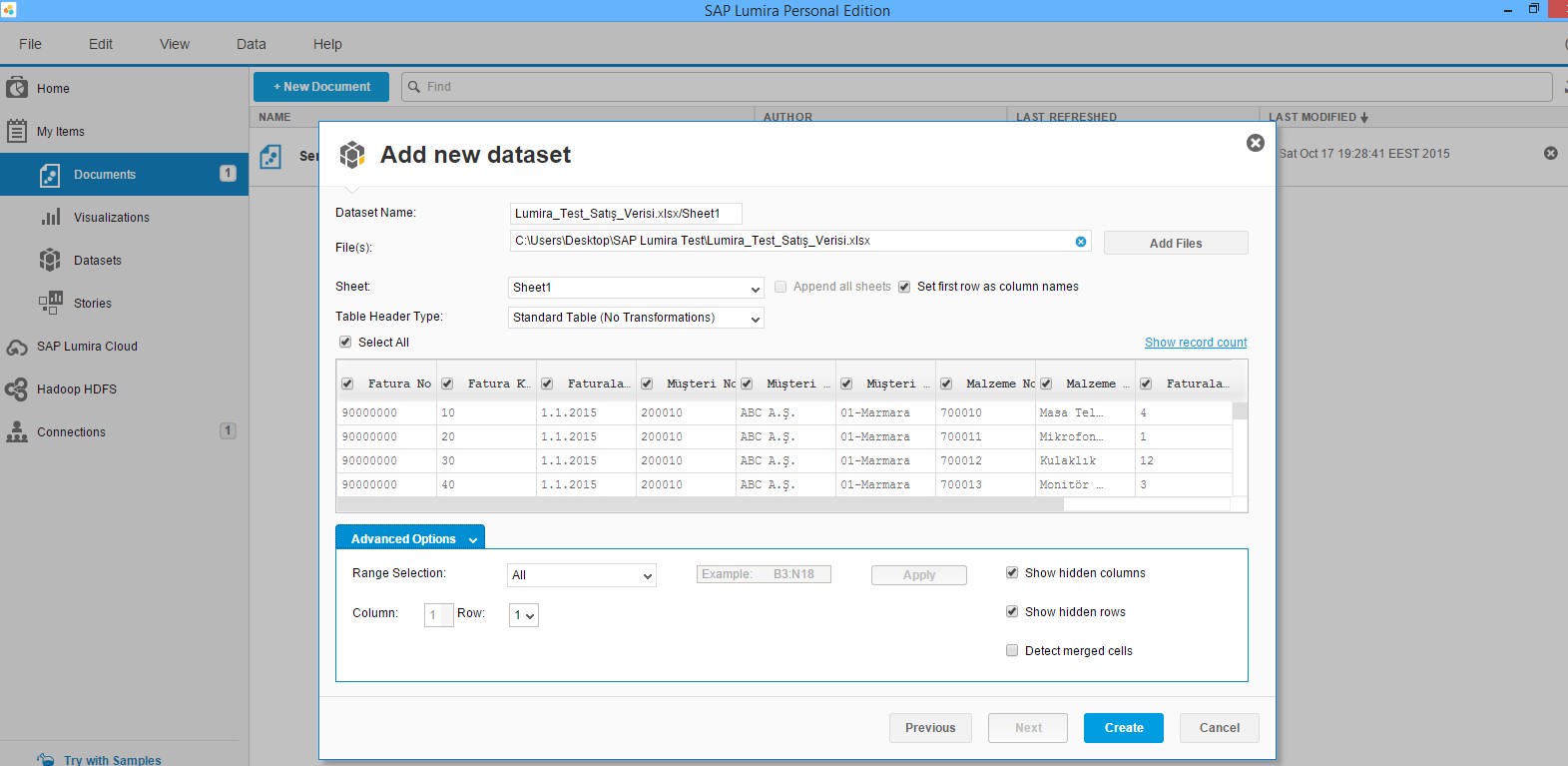The width and height of the screenshot is (1568, 766).
Task: Select the Visualizations chart icon
Action: coord(50,217)
